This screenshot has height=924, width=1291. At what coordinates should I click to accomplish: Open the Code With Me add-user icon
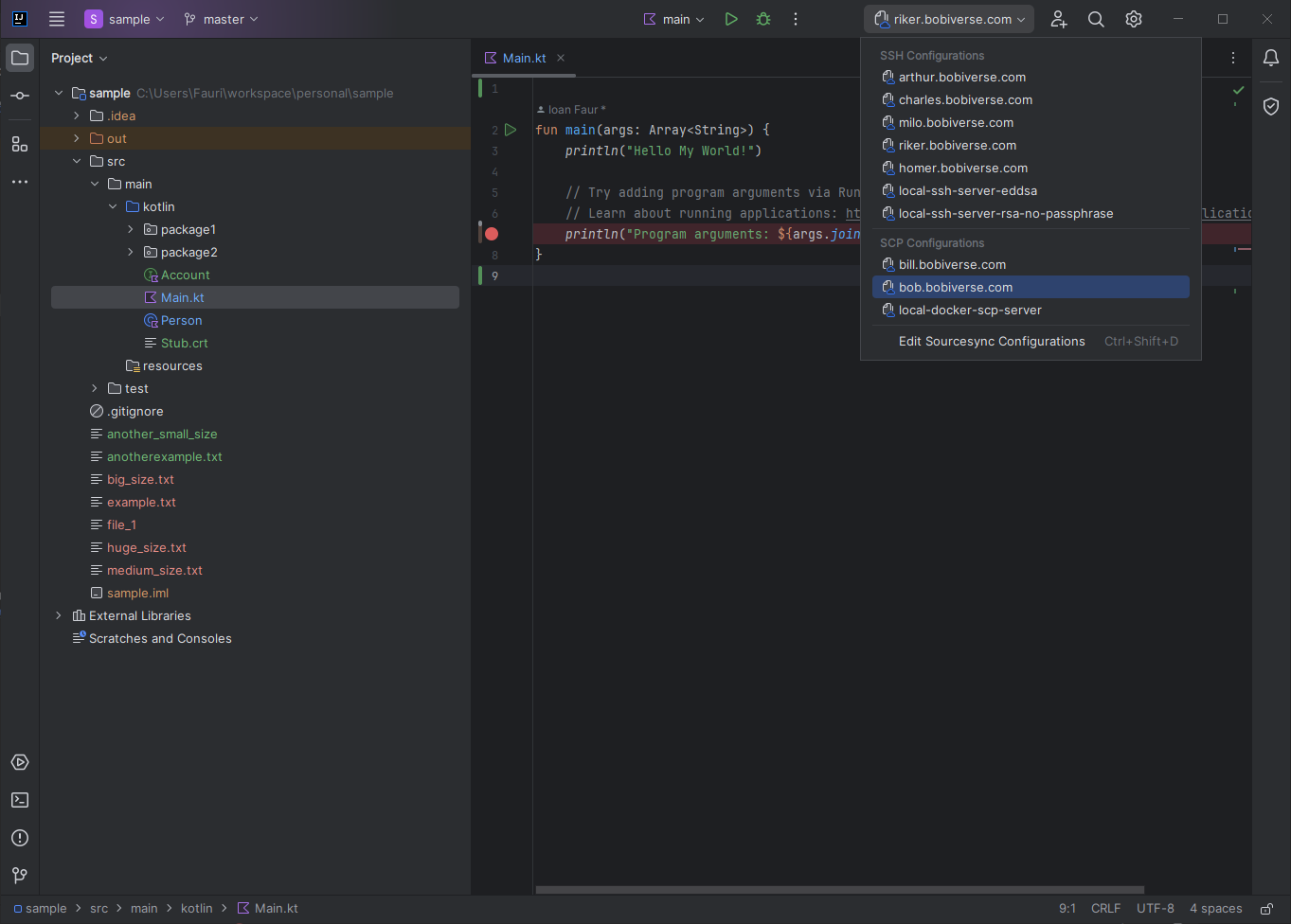click(1059, 19)
